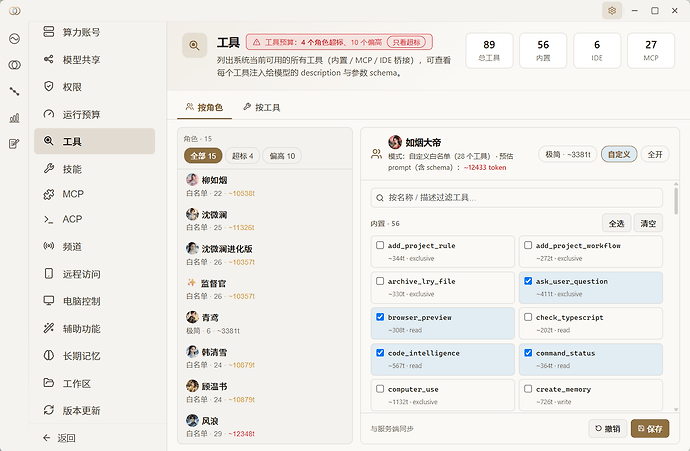Image resolution: width=690 pixels, height=451 pixels.
Task: Filter roles by 超标 4
Action: point(242,156)
